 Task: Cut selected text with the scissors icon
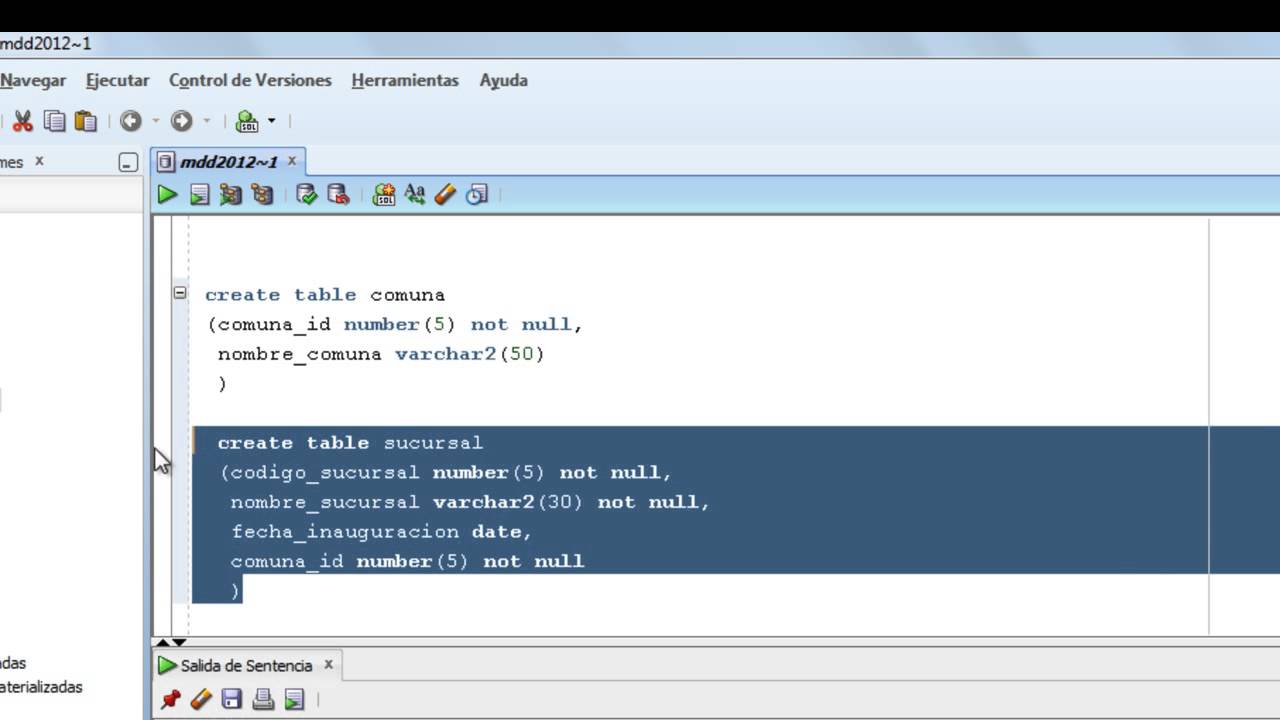[x=23, y=121]
